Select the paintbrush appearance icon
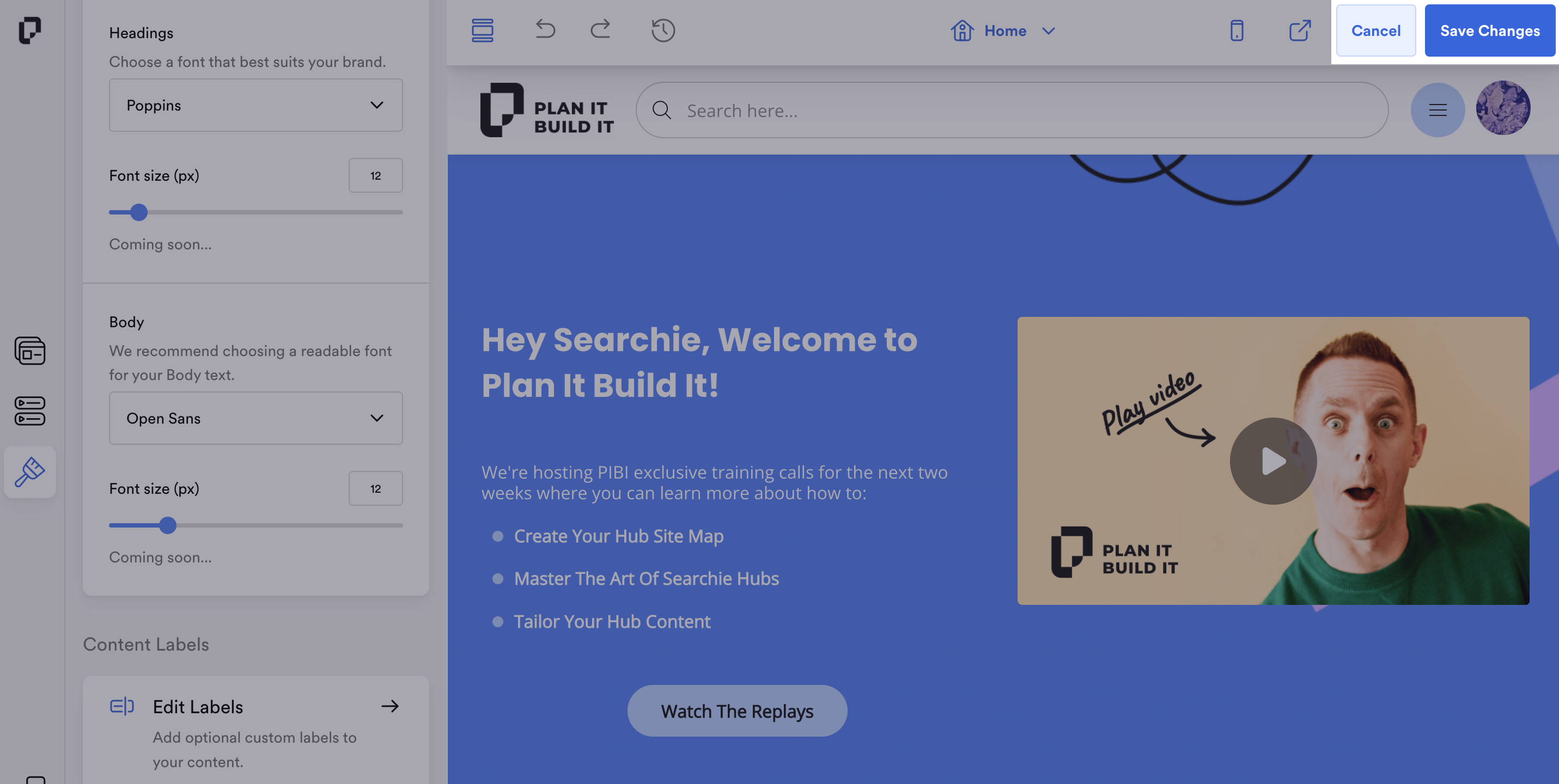The width and height of the screenshot is (1559, 784). (x=29, y=472)
